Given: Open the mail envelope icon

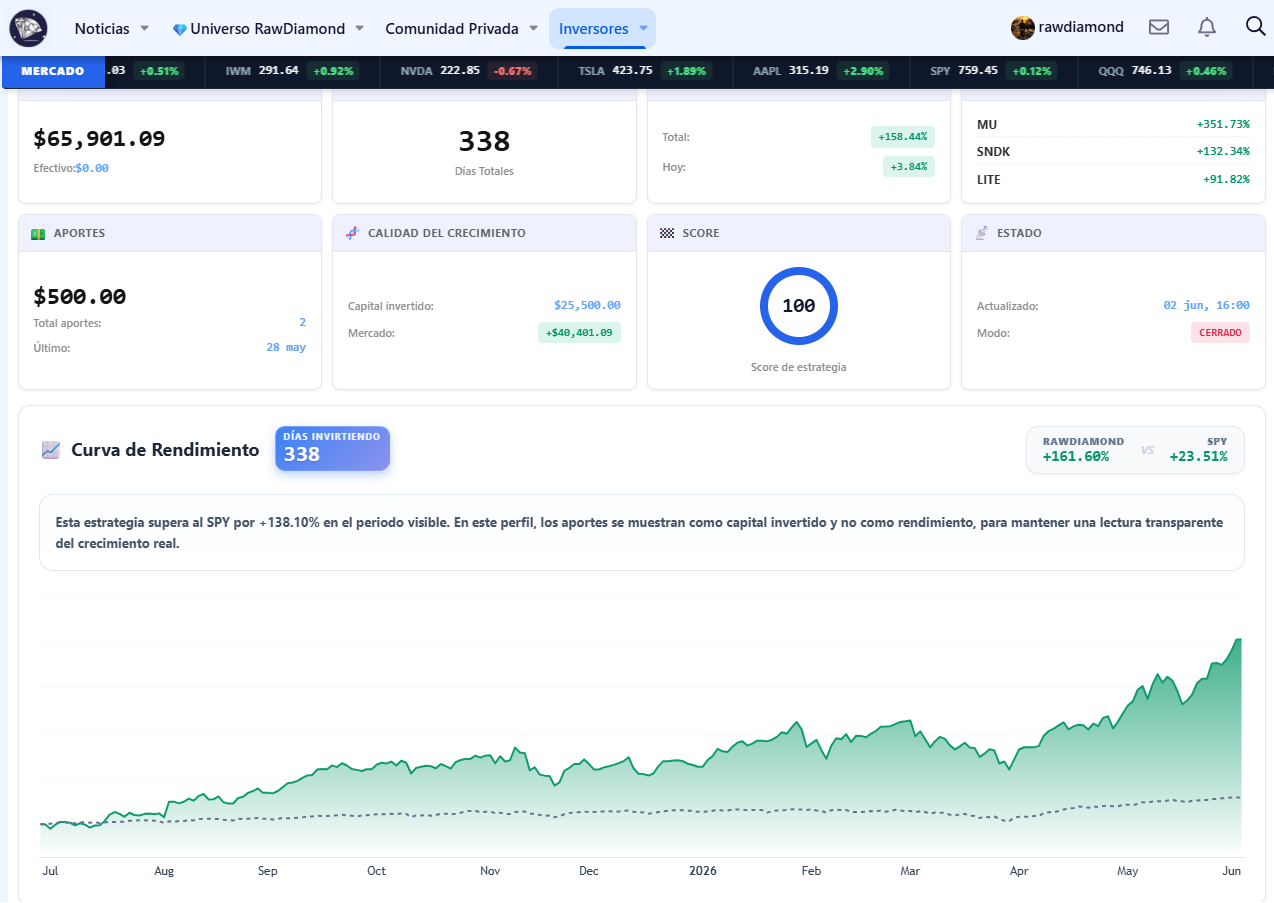Looking at the screenshot, I should click(x=1159, y=27).
